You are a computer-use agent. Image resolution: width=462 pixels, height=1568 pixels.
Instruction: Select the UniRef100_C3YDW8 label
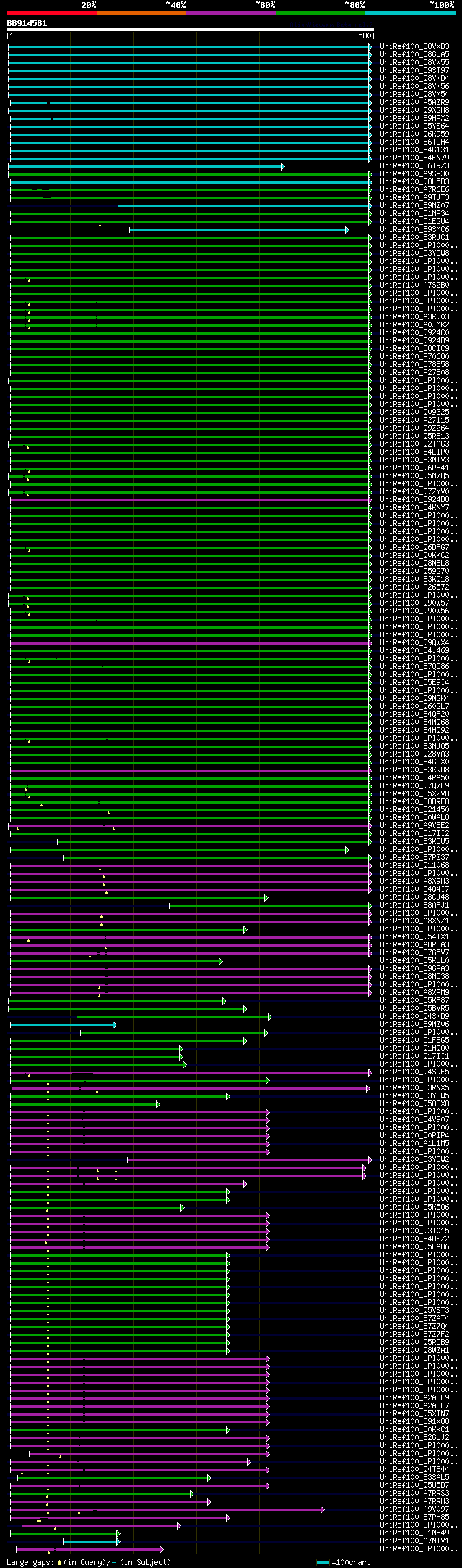tap(414, 254)
